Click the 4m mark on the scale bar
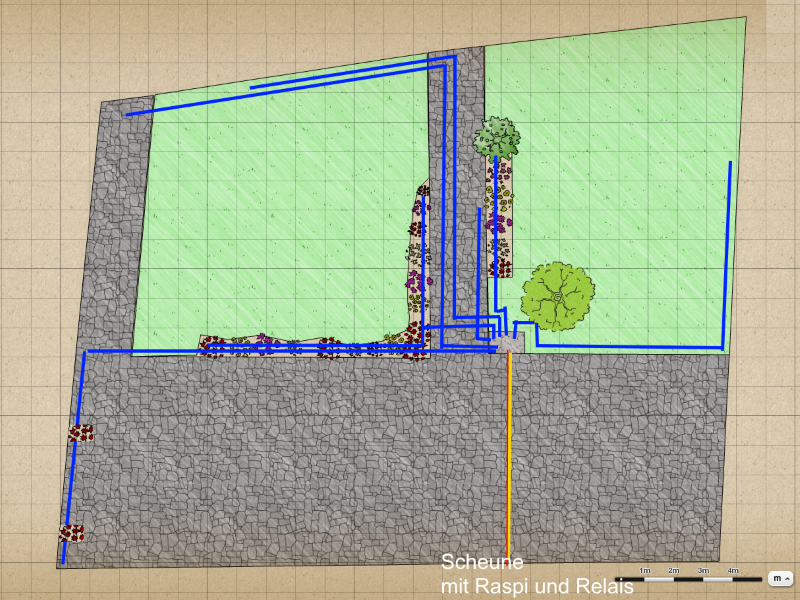The width and height of the screenshot is (800, 600). 733,570
